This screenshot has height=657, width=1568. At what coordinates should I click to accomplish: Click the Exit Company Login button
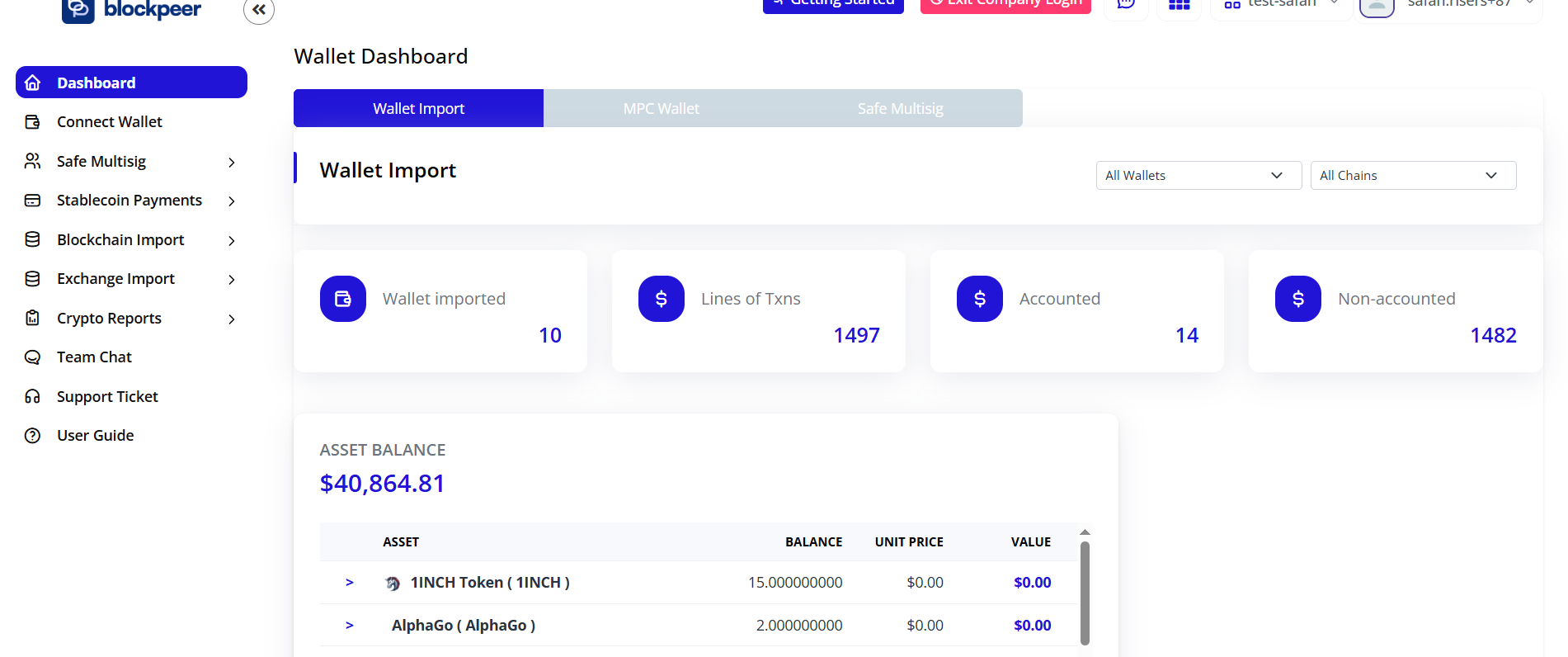1005,5
